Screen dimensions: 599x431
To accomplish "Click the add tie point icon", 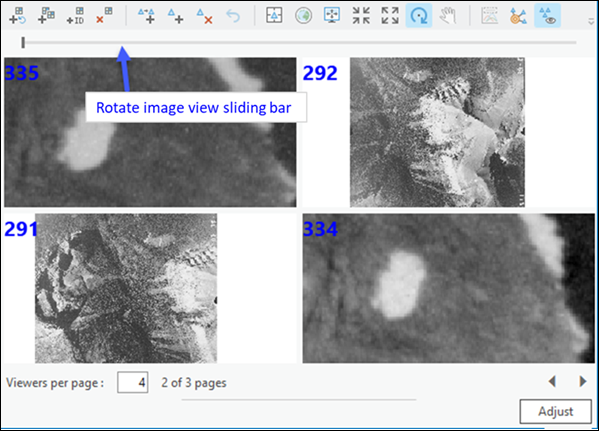I will click(175, 16).
